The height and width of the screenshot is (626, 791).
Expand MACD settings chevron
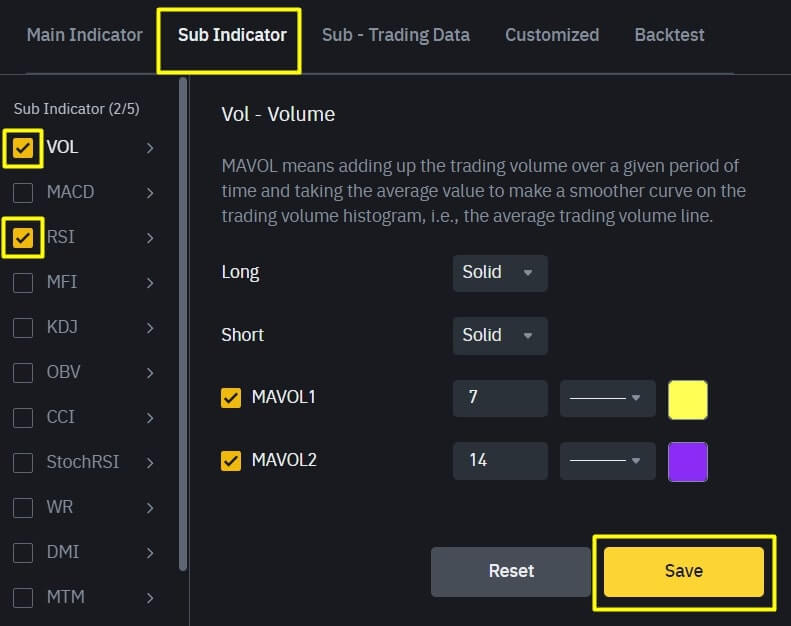click(x=150, y=193)
